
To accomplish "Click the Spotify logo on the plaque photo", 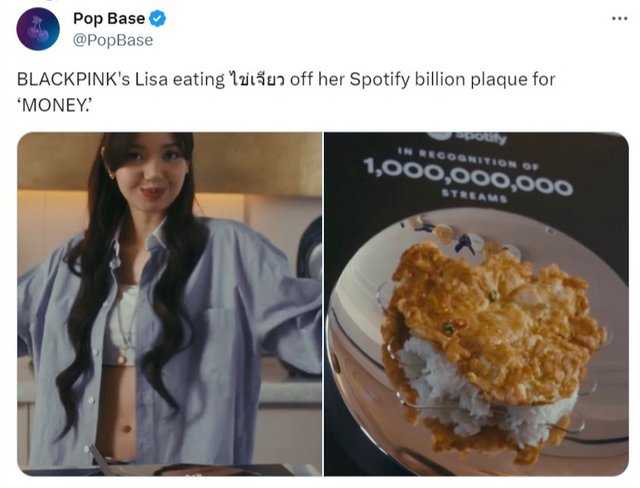I will 467,137.
